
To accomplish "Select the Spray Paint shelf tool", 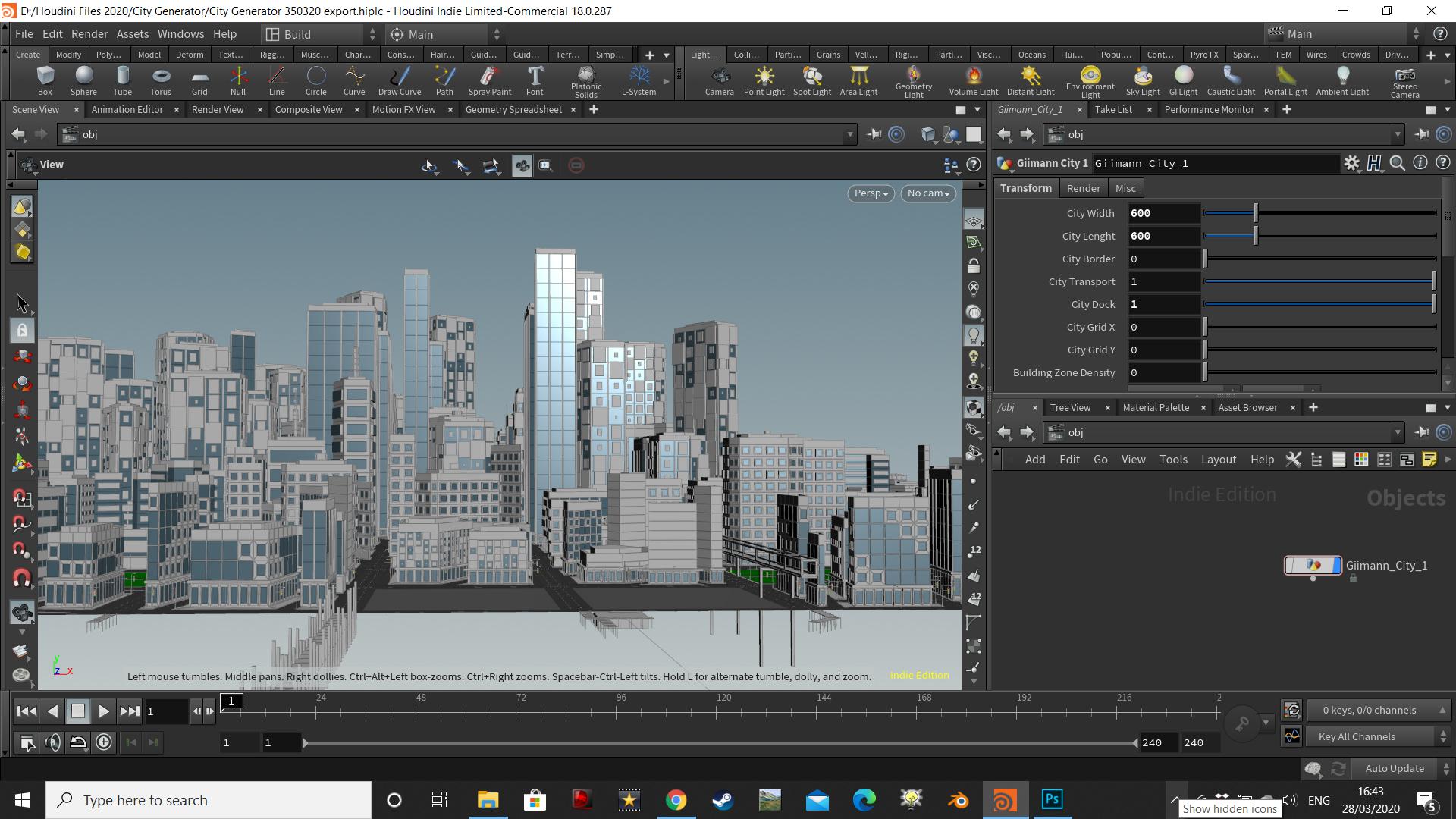I will (489, 80).
